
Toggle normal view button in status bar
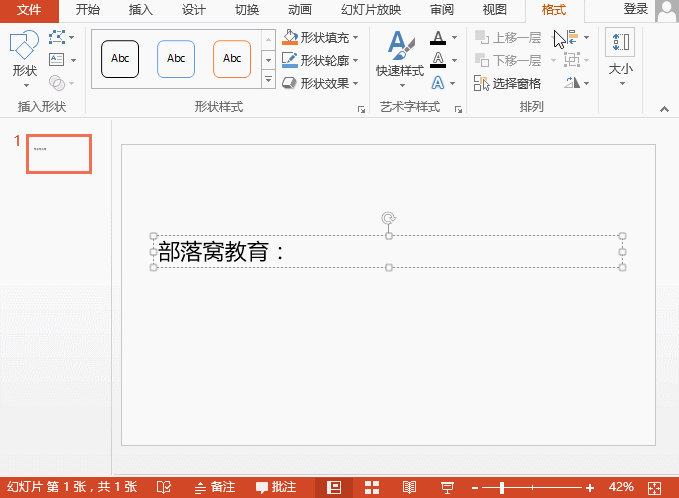[x=335, y=487]
